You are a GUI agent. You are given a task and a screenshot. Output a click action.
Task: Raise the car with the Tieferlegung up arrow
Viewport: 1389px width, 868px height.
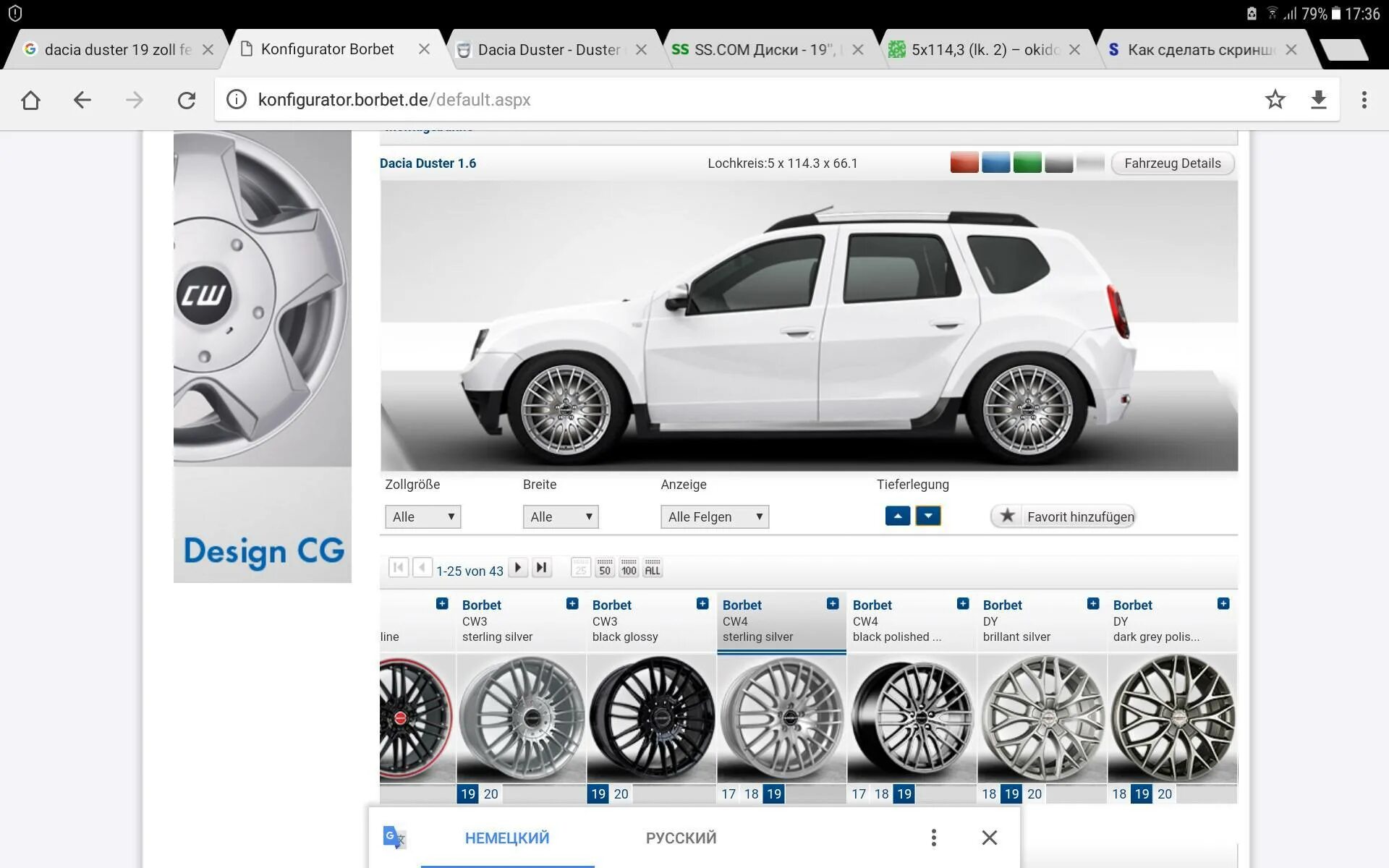tap(897, 516)
